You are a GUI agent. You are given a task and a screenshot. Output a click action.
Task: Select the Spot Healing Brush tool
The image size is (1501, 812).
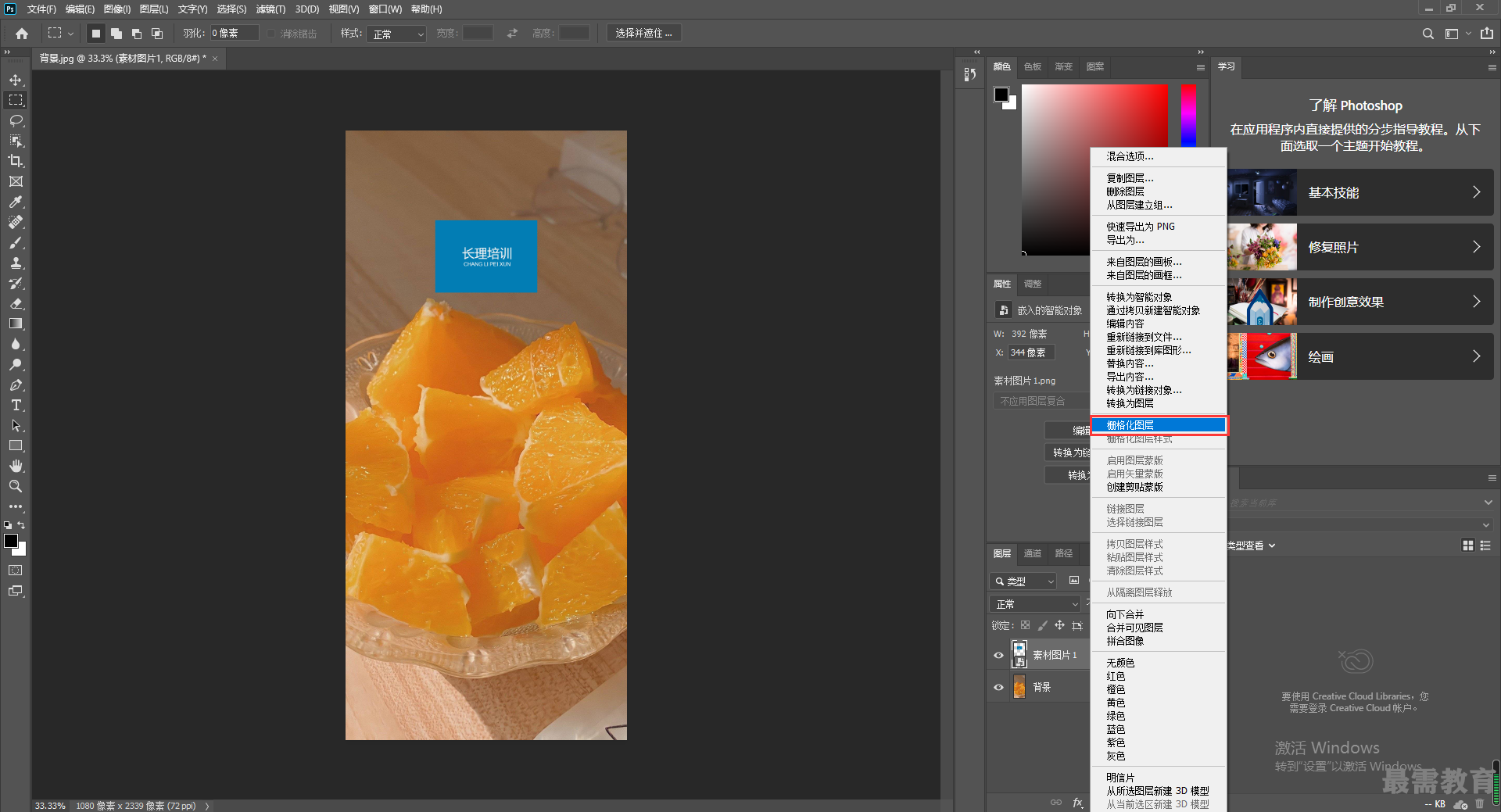(16, 222)
